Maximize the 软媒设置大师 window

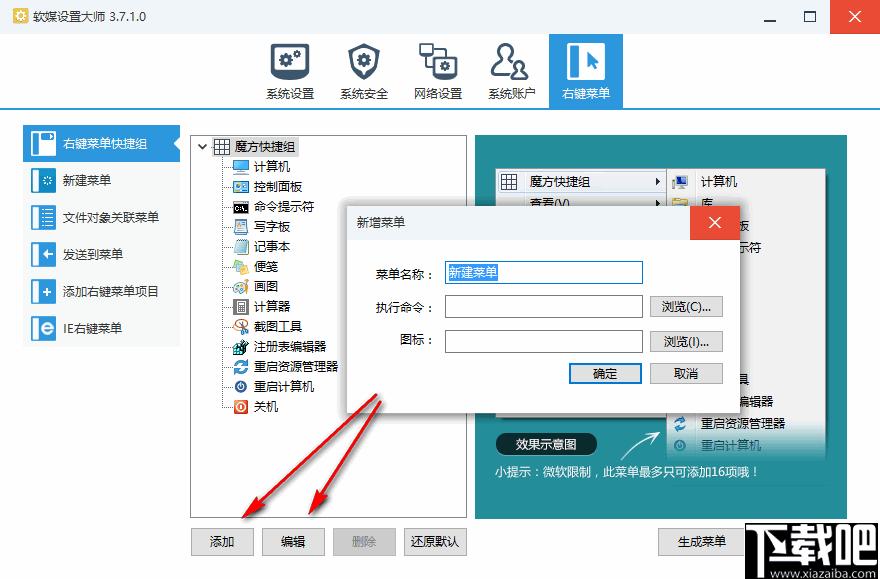(x=810, y=17)
